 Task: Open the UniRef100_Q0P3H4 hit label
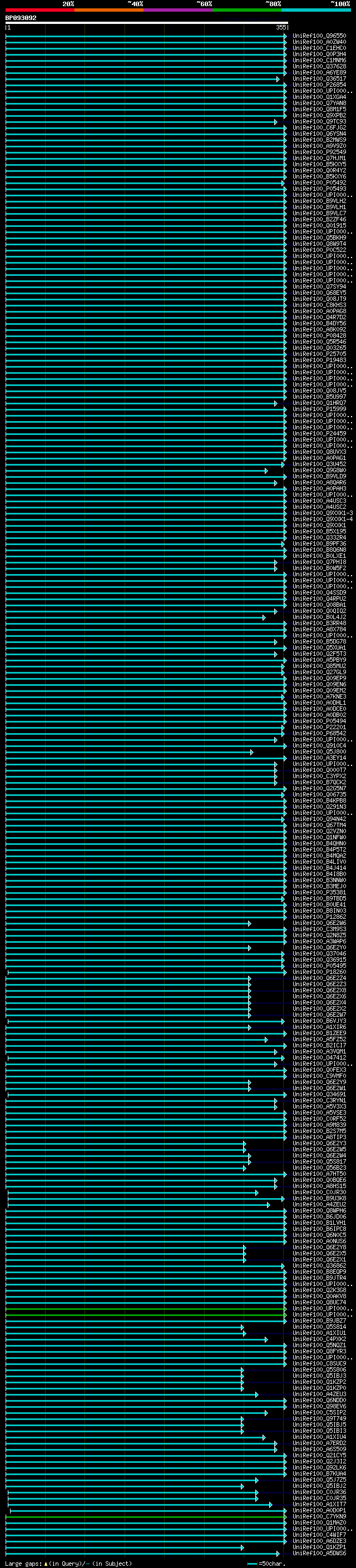[x=319, y=54]
